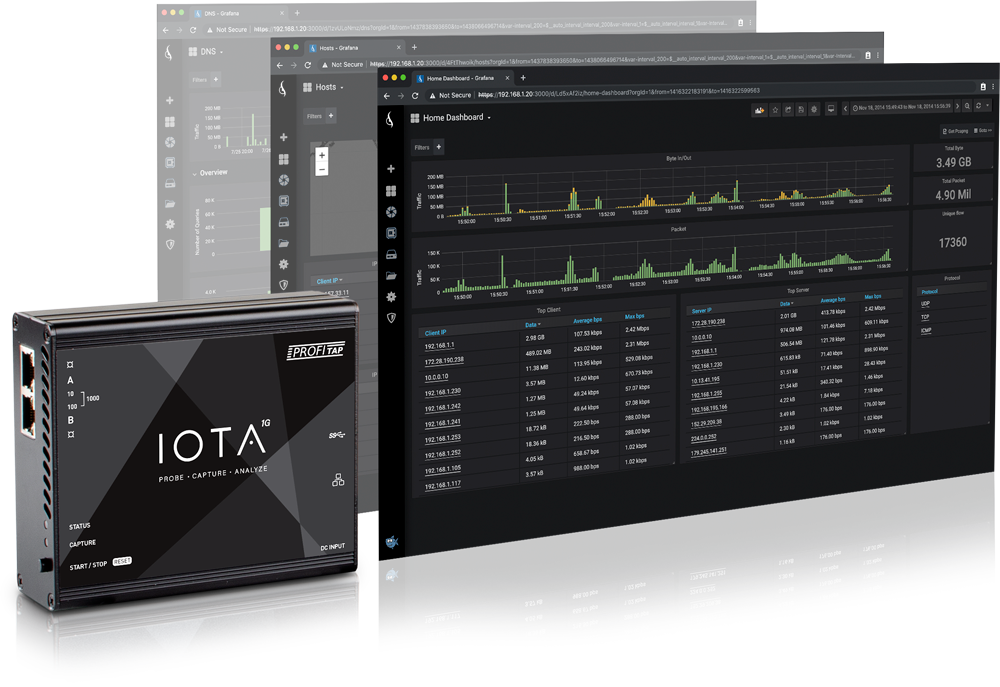Screen dimensions: 1000x687
Task: Click client IP 172.28.190.238 in Top Client
Action: (444, 361)
